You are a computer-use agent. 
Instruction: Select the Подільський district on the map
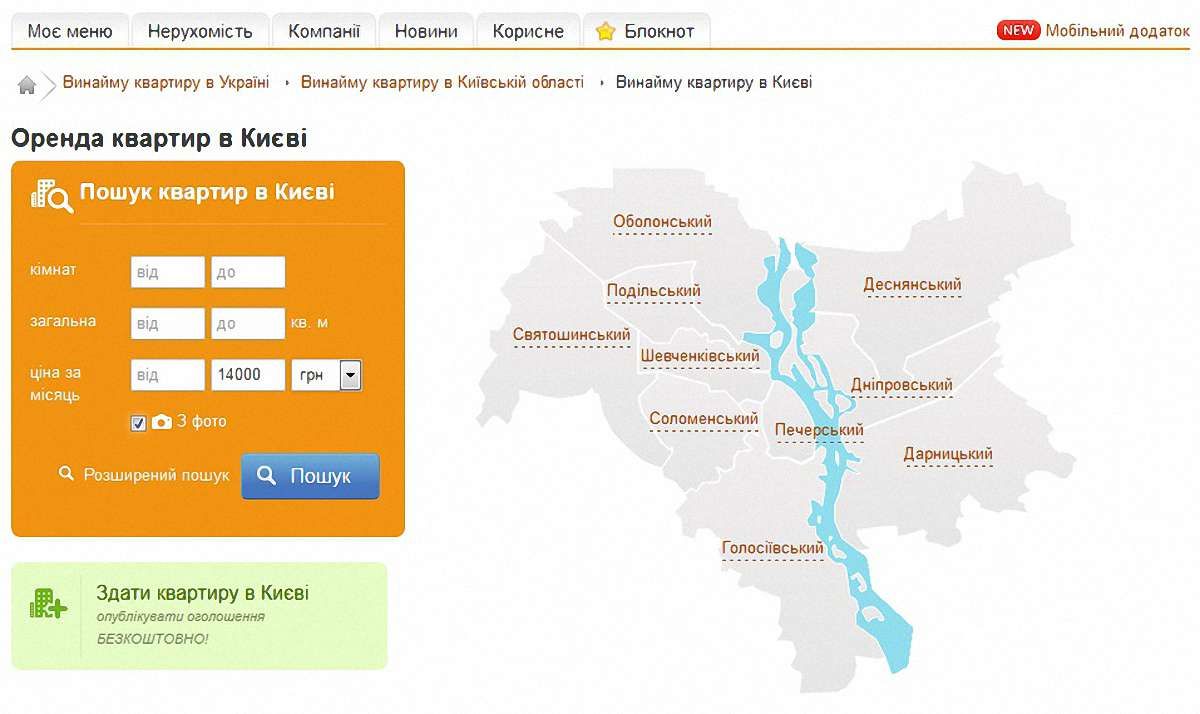(x=654, y=291)
